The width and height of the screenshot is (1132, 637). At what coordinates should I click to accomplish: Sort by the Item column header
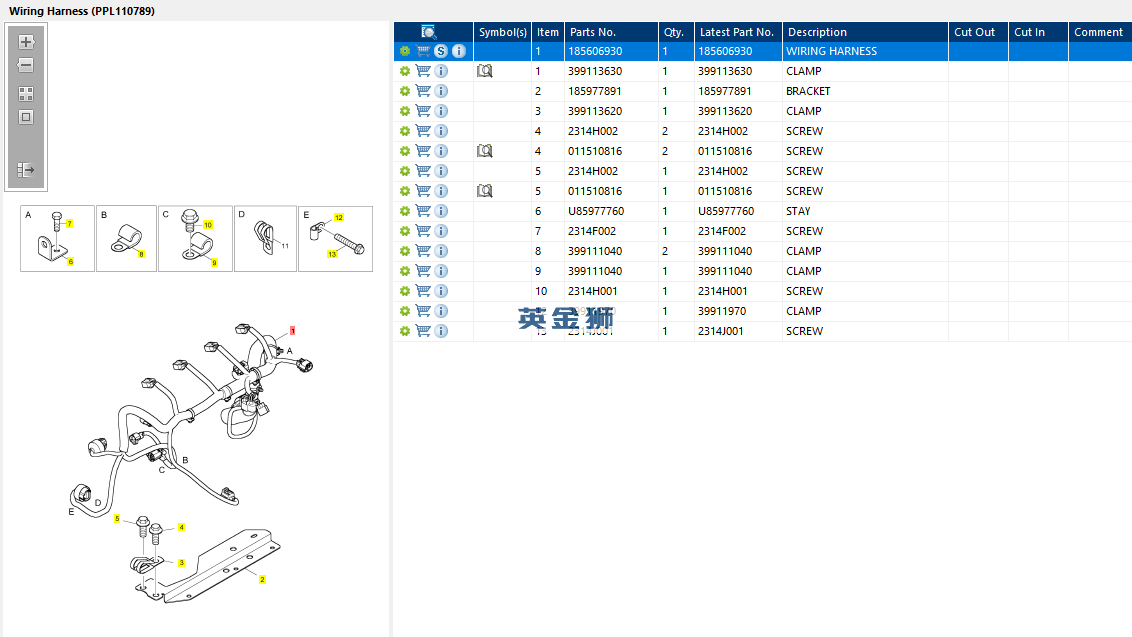(548, 32)
